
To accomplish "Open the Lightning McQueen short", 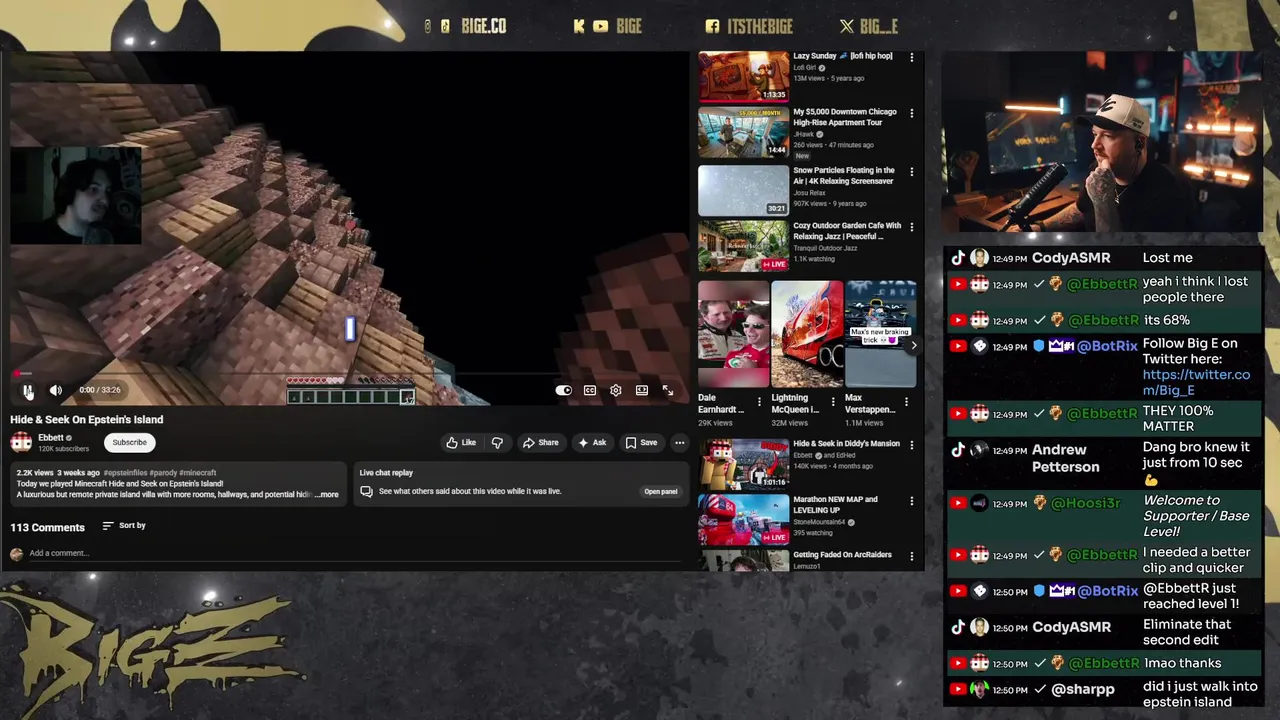I will pos(807,334).
